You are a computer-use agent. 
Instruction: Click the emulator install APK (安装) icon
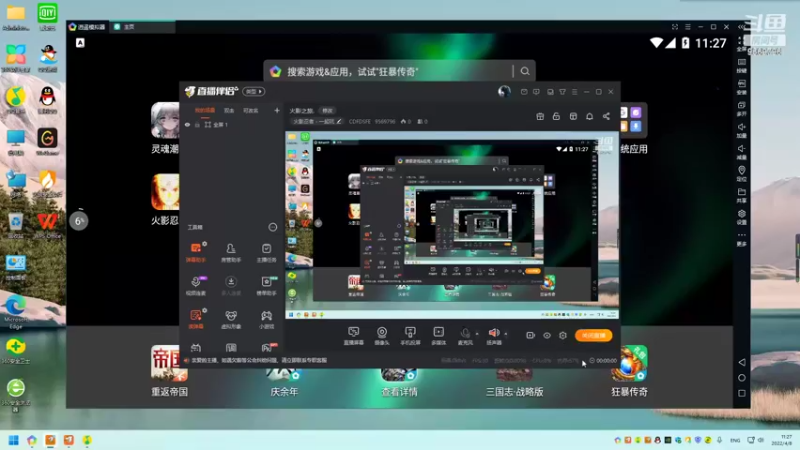[742, 86]
